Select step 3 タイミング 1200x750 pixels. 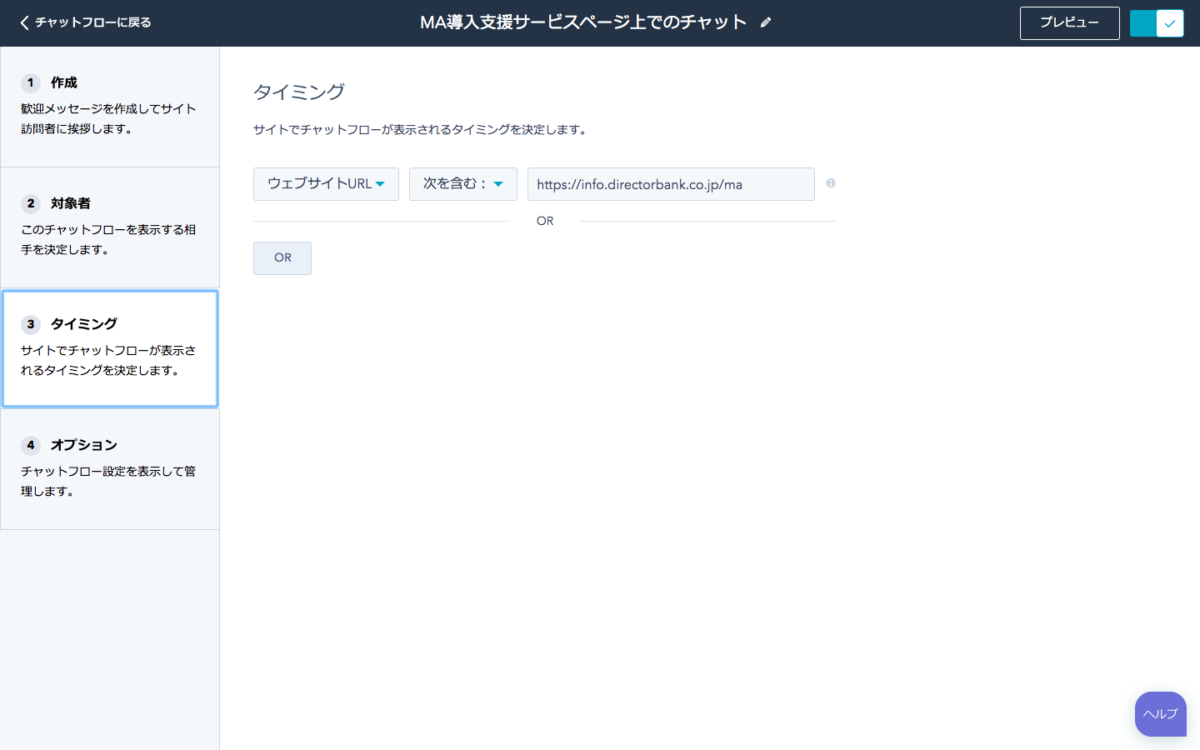(110, 348)
